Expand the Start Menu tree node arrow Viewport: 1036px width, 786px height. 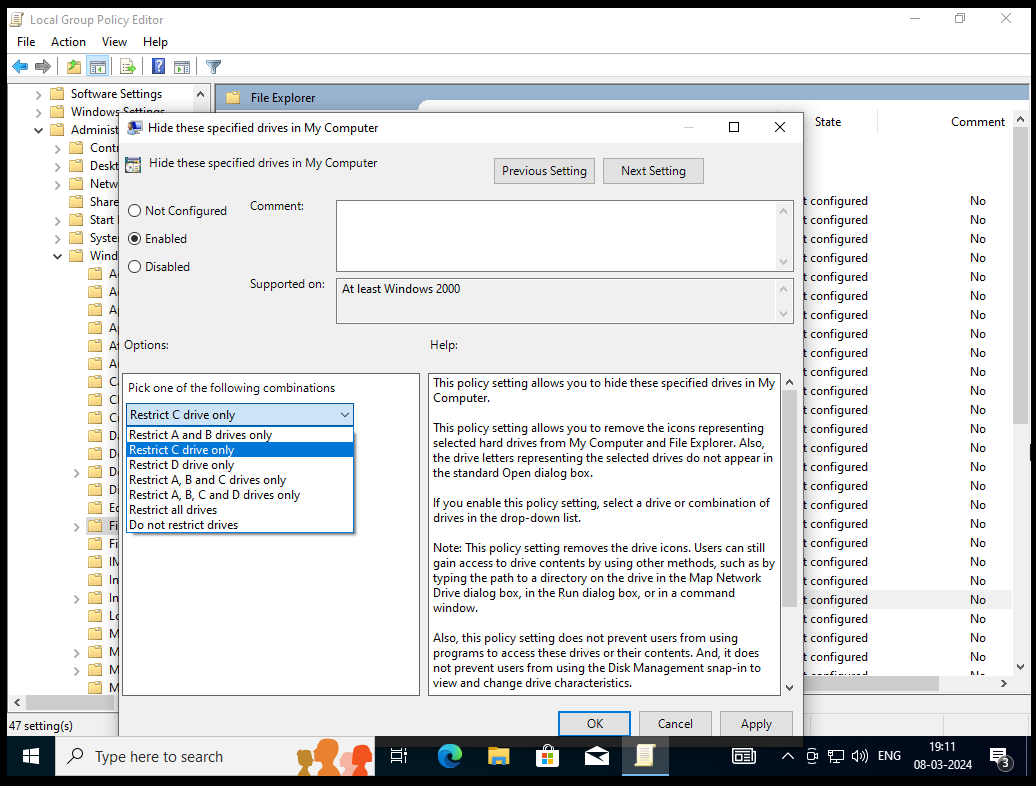click(x=57, y=221)
